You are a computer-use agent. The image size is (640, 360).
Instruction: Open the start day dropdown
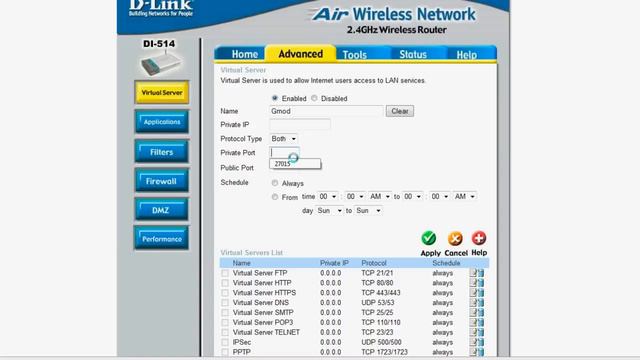point(329,211)
